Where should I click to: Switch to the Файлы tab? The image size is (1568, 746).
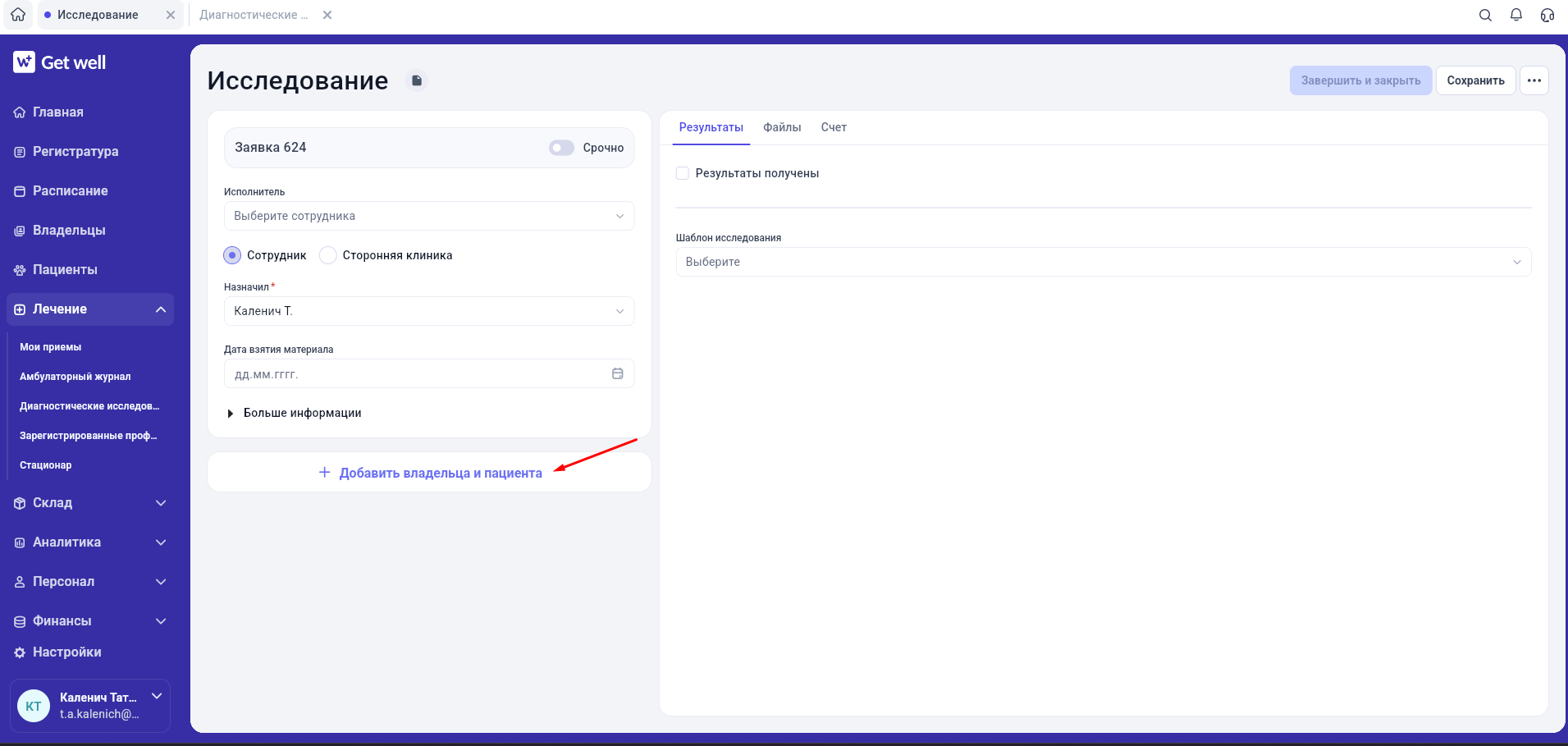782,127
